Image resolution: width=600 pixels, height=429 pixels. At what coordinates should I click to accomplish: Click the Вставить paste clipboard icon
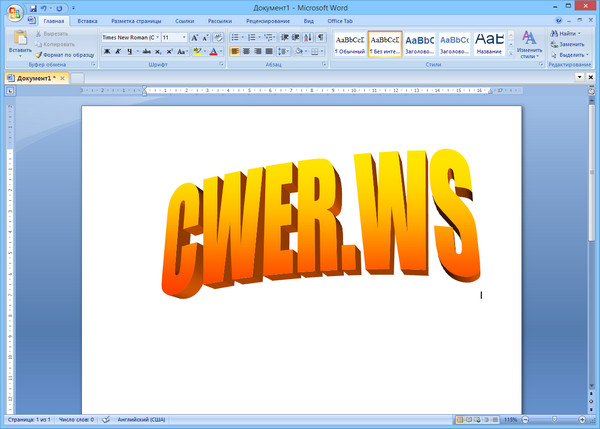pyautogui.click(x=20, y=39)
